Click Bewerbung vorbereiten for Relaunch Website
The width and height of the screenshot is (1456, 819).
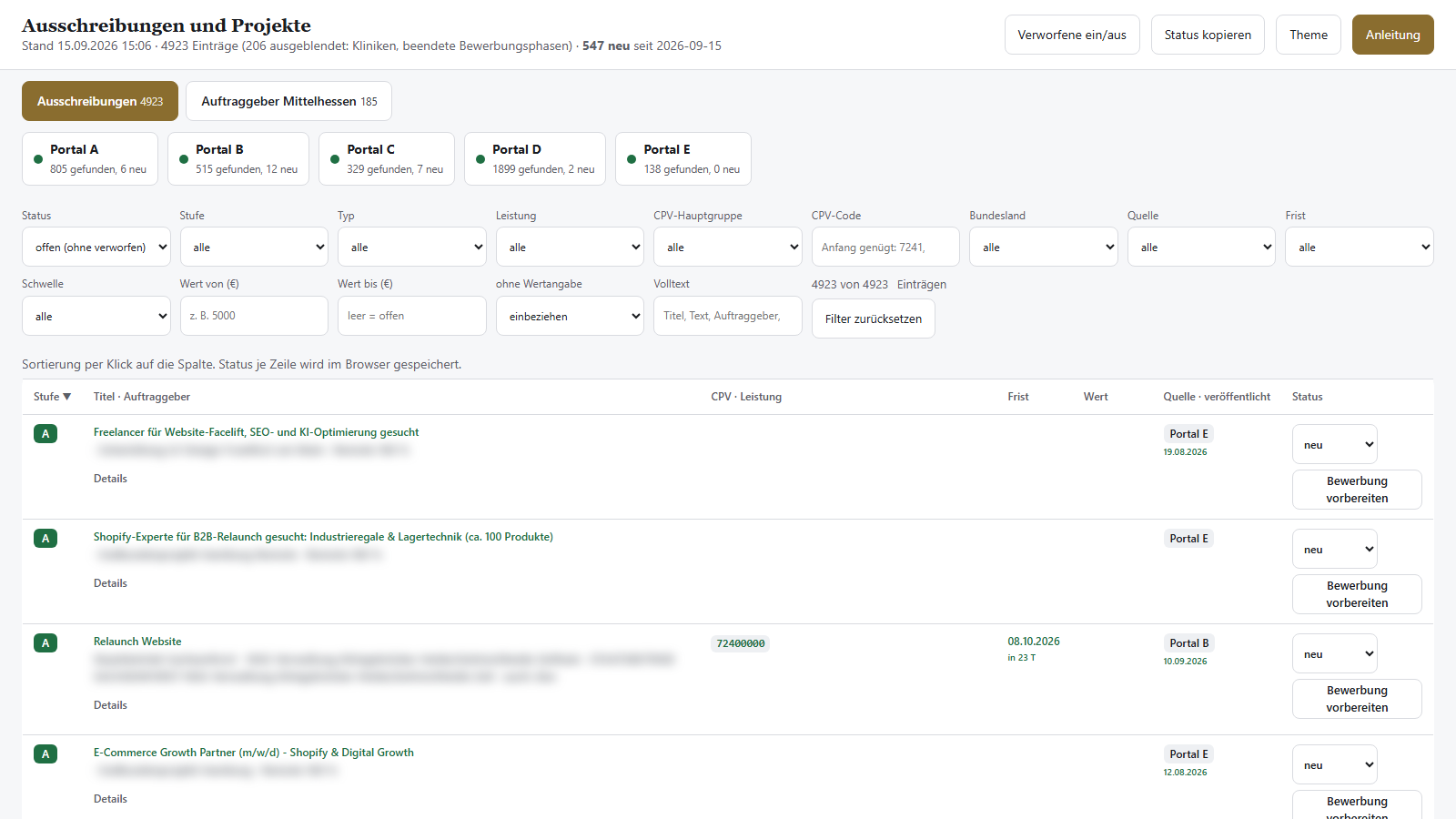(1357, 699)
